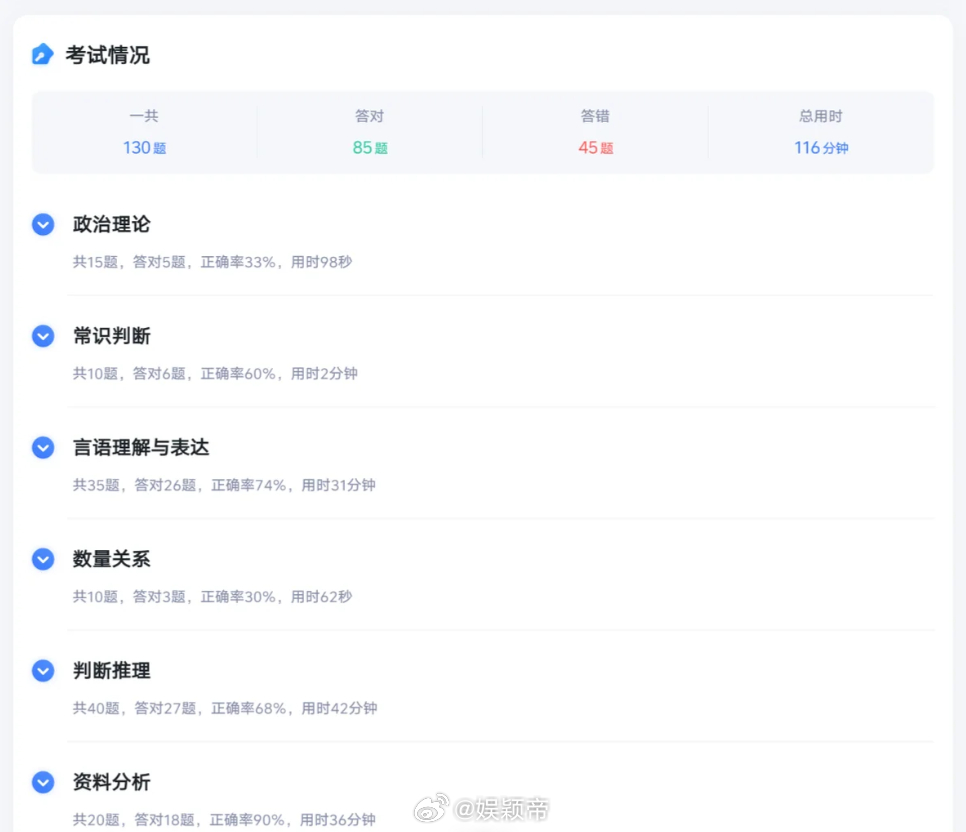Click the 一共 130题 total count

point(145,147)
